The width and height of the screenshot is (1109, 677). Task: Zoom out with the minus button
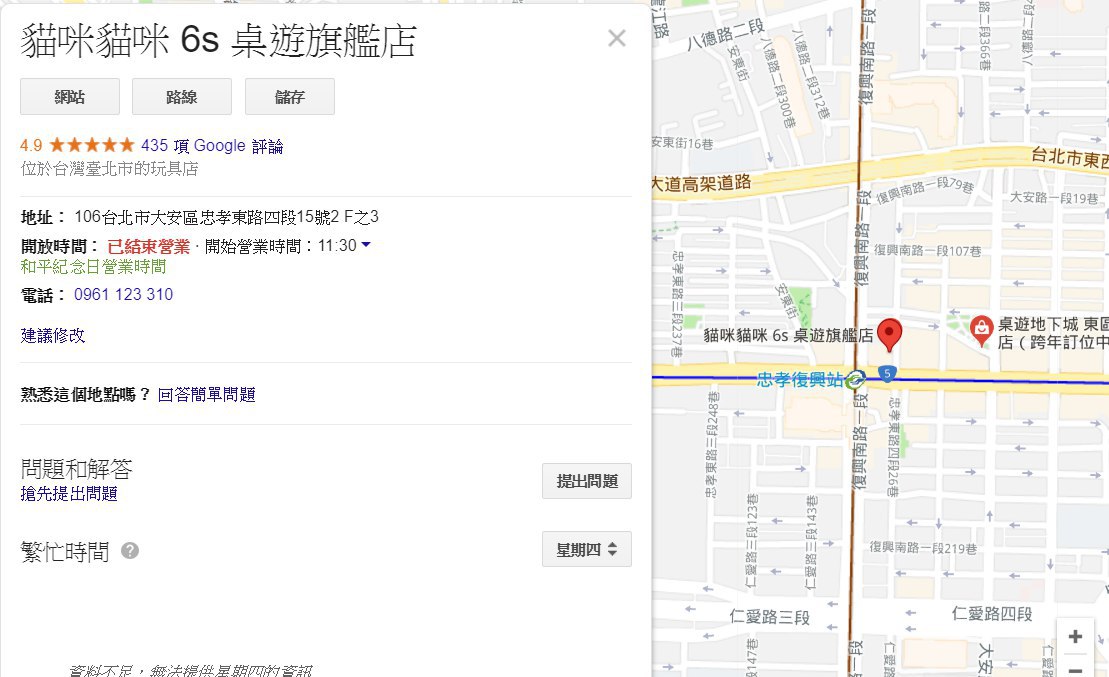coord(1075,668)
